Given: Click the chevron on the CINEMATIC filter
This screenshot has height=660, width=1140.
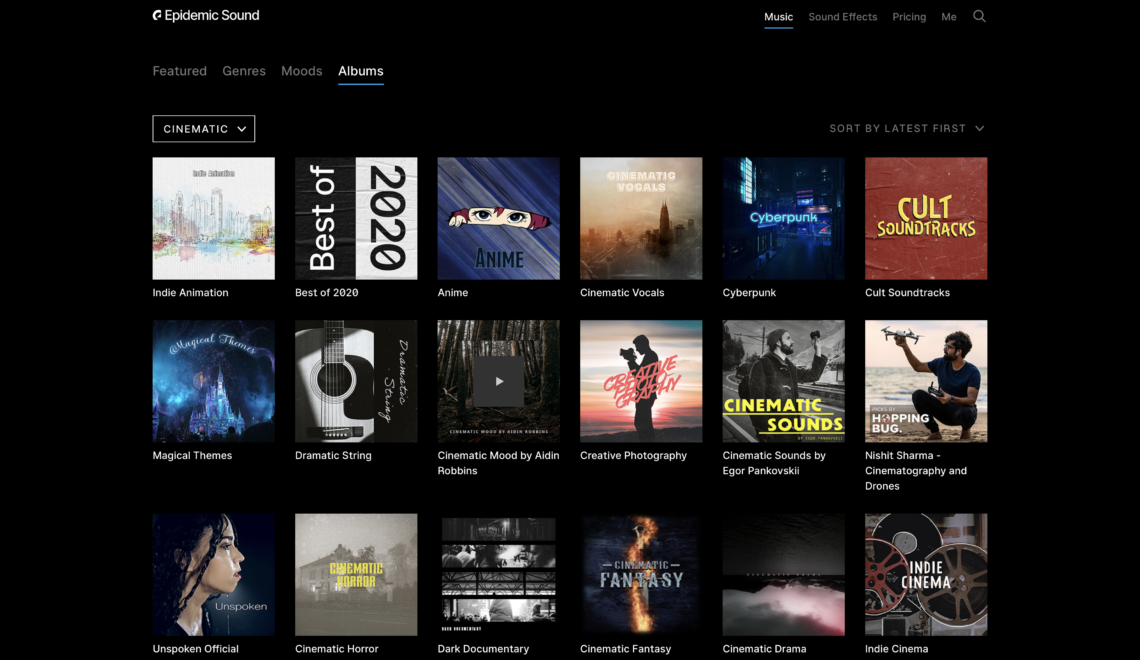Looking at the screenshot, I should pyautogui.click(x=241, y=128).
